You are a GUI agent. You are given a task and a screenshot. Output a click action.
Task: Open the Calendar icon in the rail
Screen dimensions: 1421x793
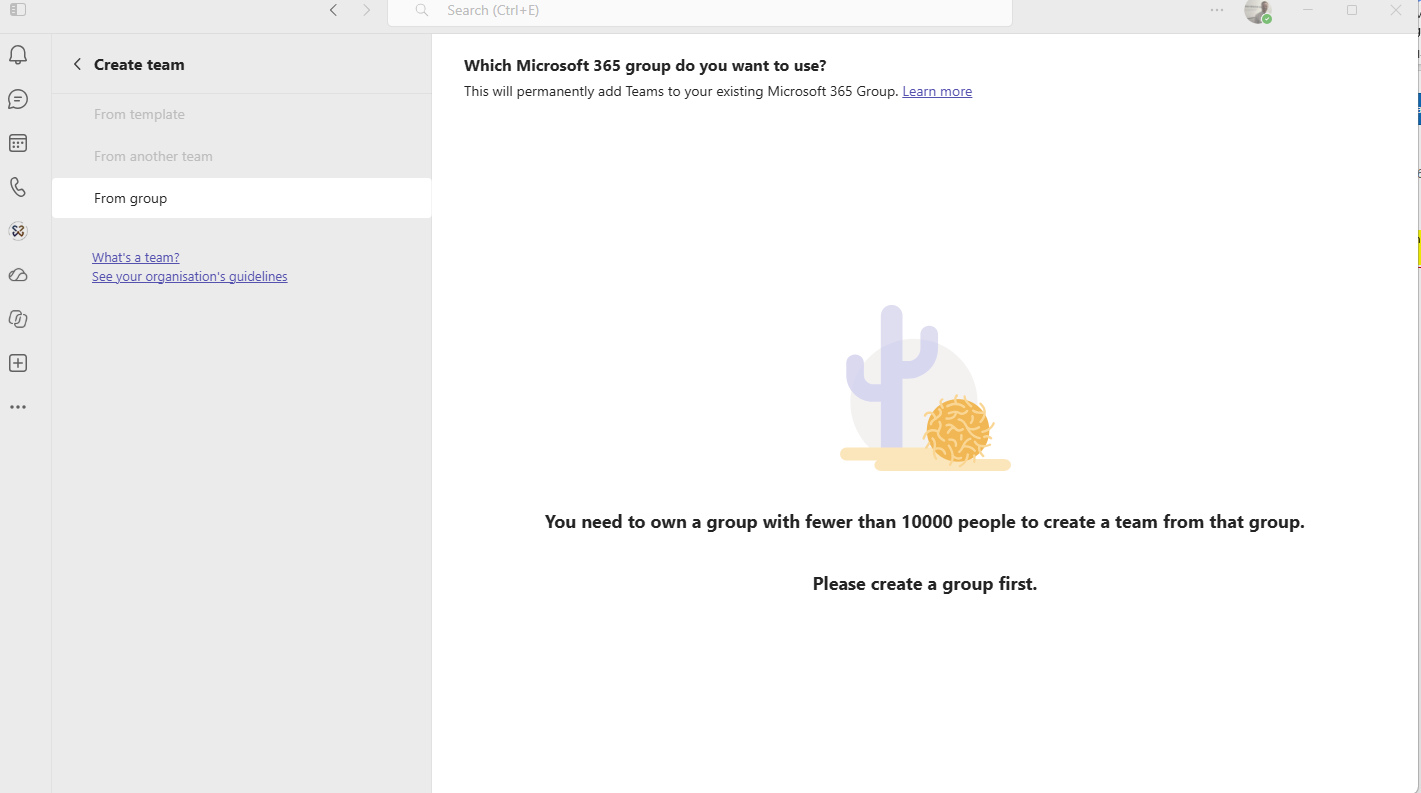point(18,143)
